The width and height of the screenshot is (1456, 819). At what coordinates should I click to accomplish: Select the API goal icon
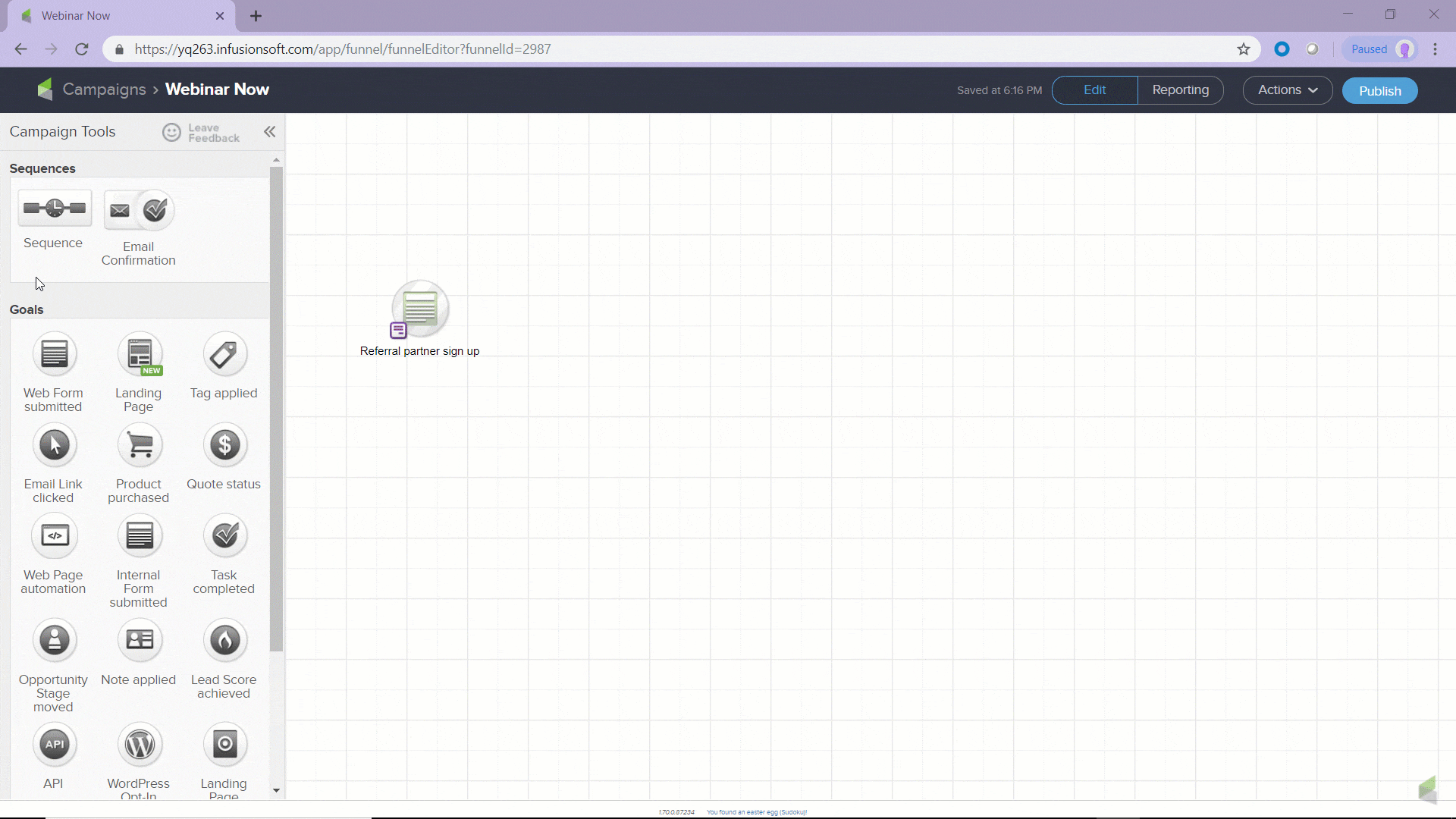pos(54,745)
